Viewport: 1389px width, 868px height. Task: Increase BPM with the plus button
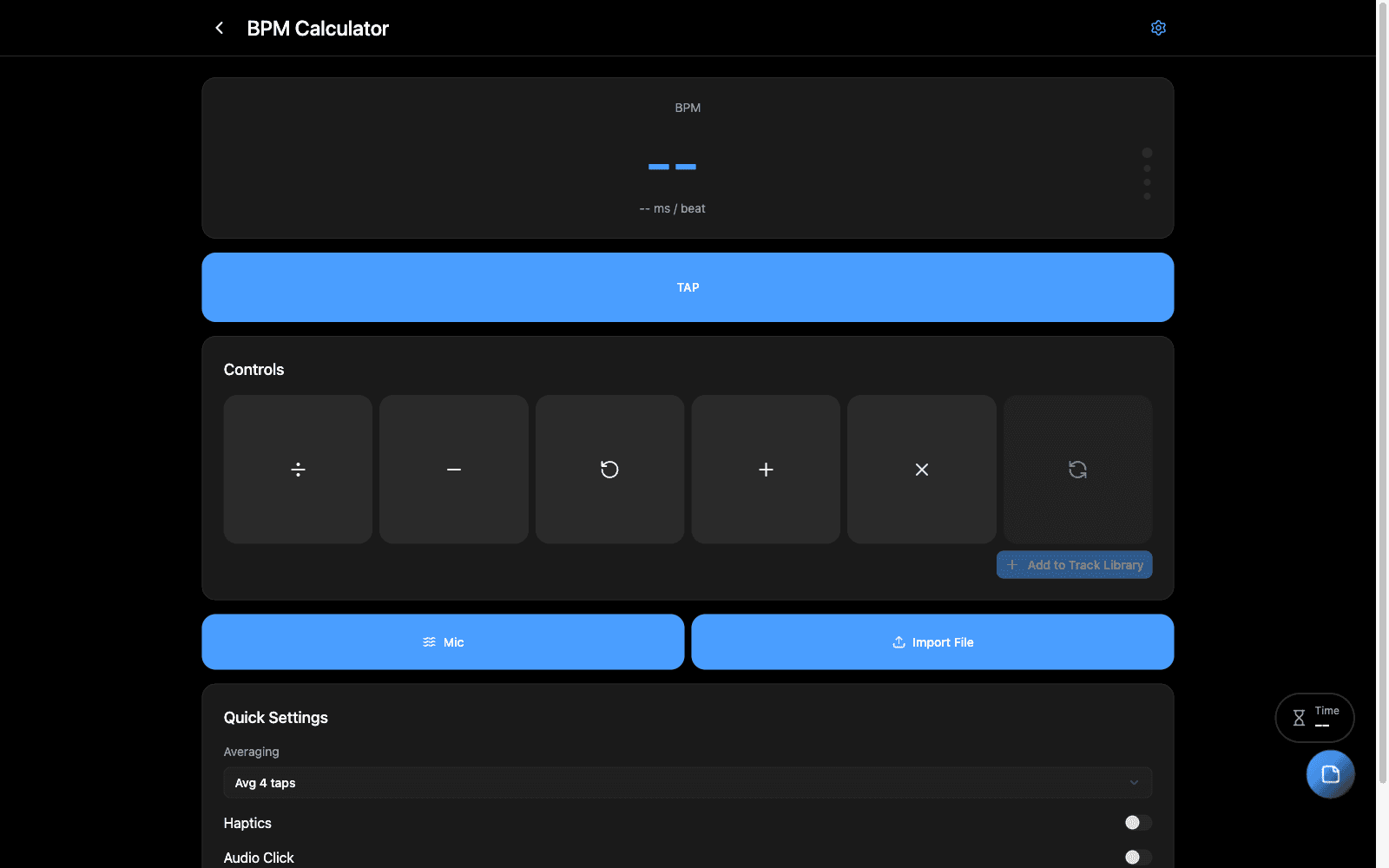[766, 470]
